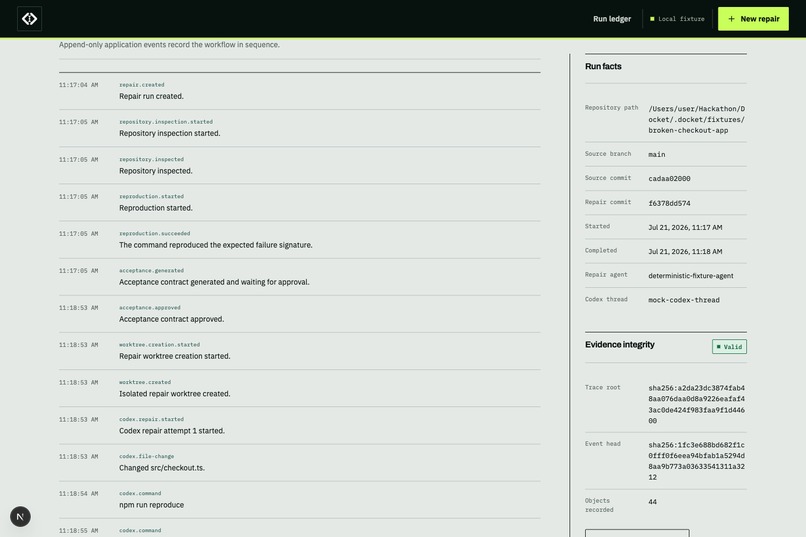Viewport: 806px width, 537px height.
Task: Select the worktree.creation.started event label
Action: pyautogui.click(x=159, y=345)
